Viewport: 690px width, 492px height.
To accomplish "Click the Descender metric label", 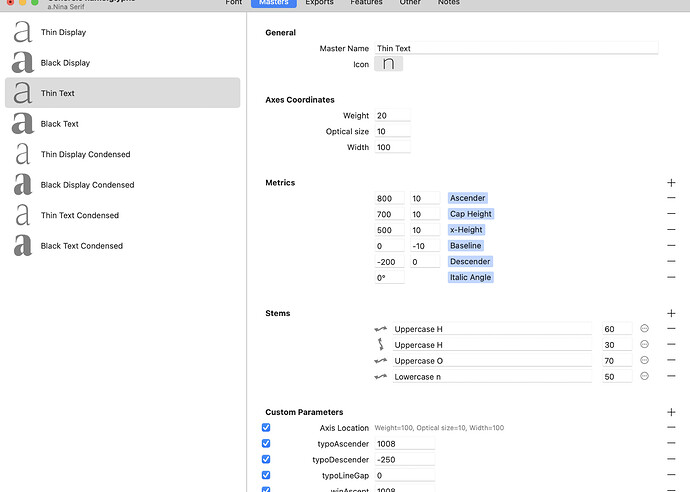I will [x=470, y=261].
